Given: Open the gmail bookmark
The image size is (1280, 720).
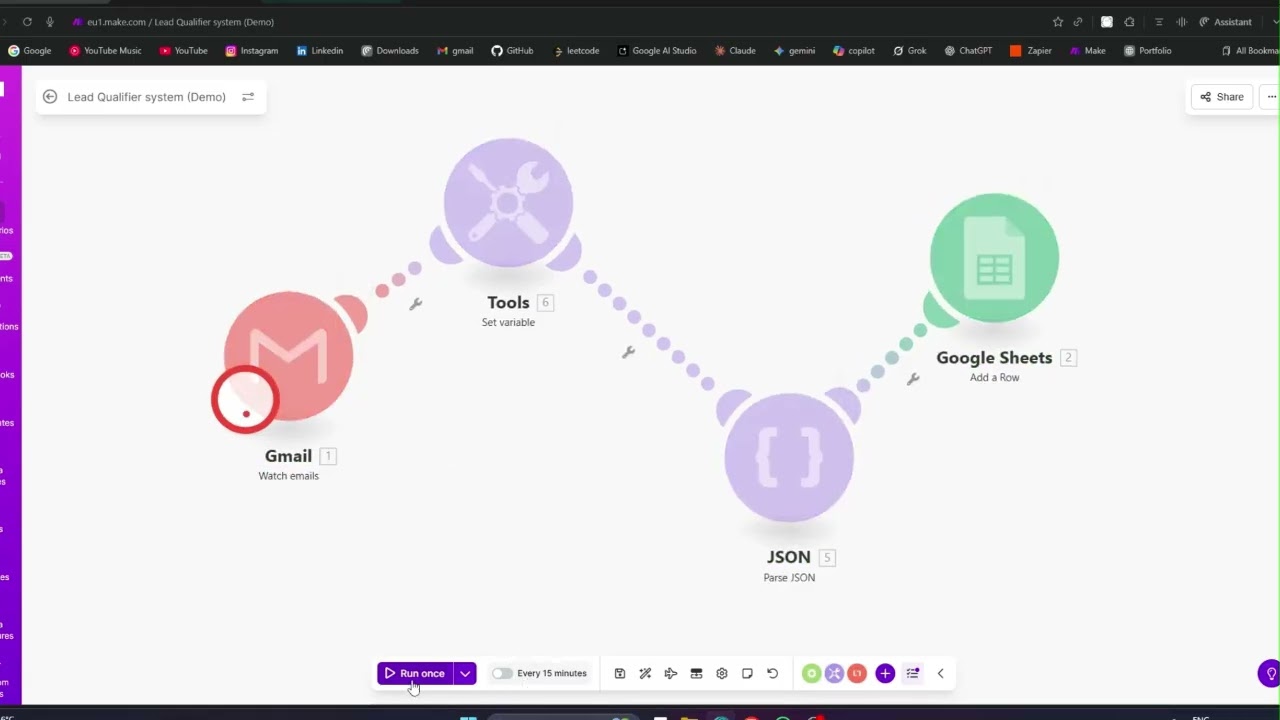Looking at the screenshot, I should 455,51.
